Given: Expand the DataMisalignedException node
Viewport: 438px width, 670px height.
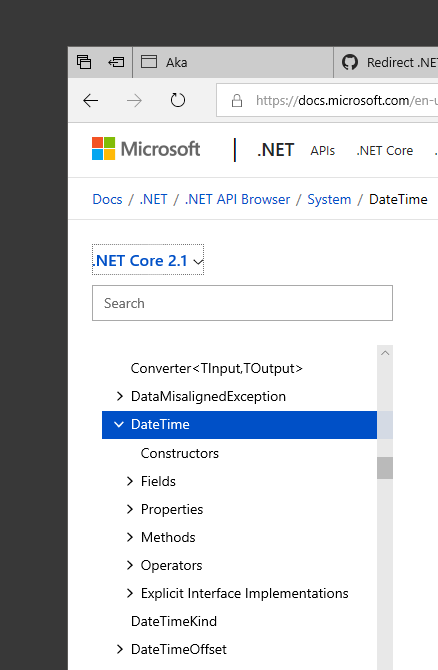Looking at the screenshot, I should point(120,396).
